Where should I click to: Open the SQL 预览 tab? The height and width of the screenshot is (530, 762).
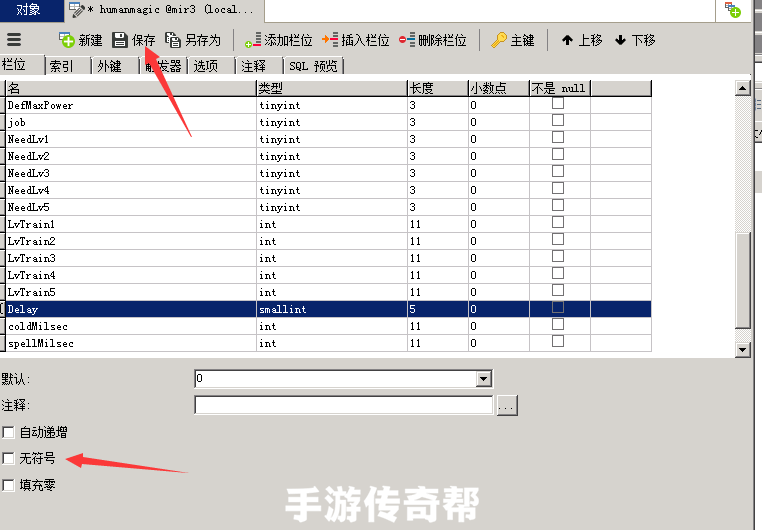click(313, 66)
